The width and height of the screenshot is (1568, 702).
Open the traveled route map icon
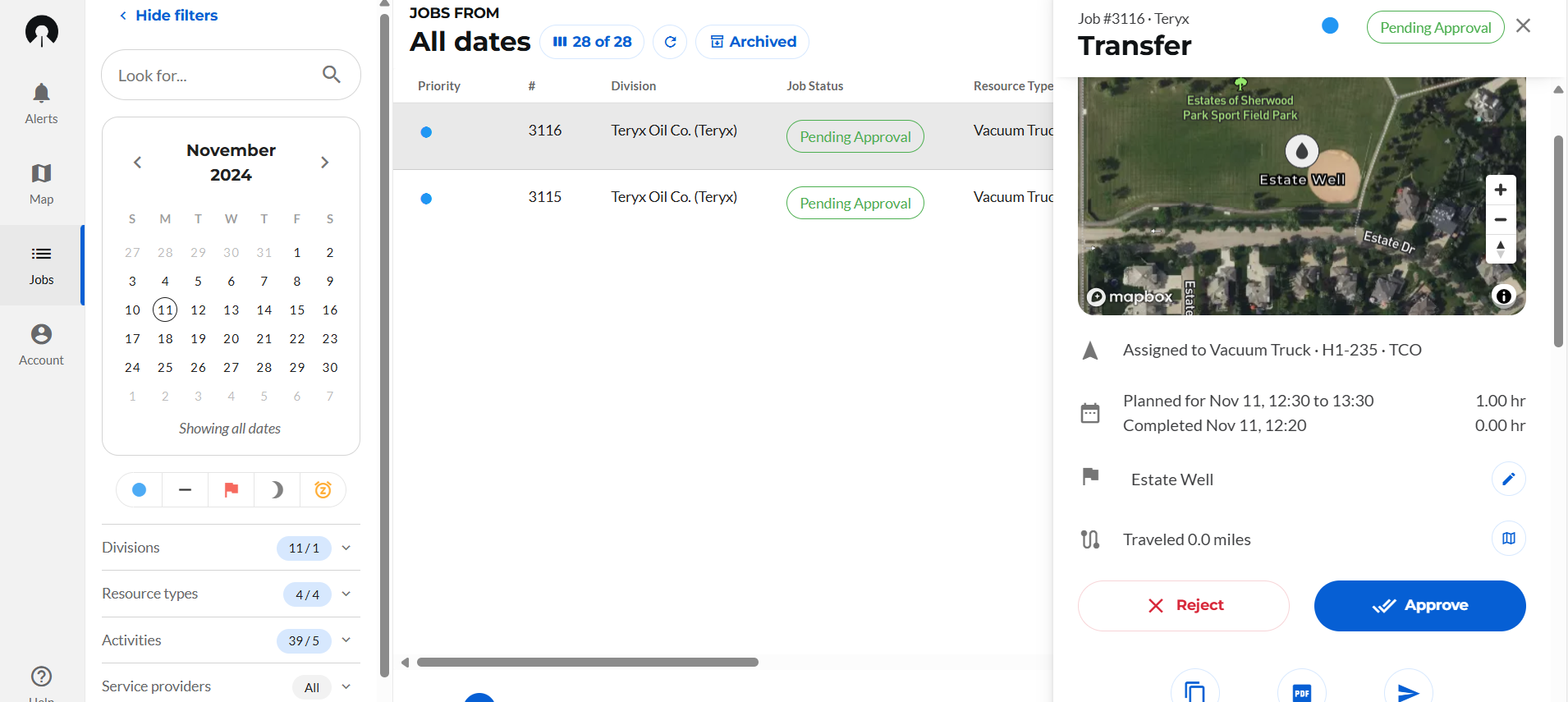[1508, 539]
